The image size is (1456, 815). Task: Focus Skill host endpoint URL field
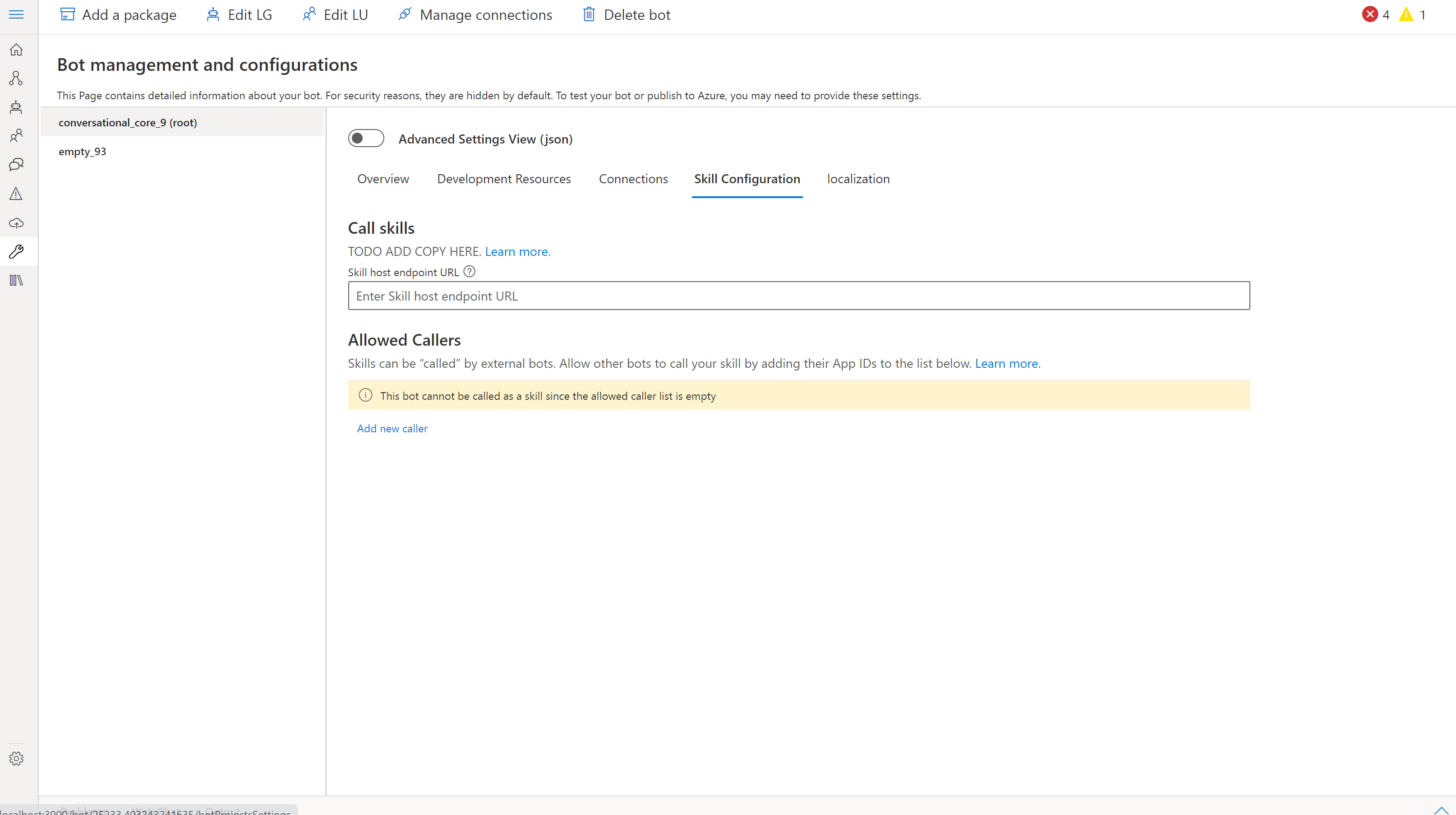pyautogui.click(x=799, y=296)
